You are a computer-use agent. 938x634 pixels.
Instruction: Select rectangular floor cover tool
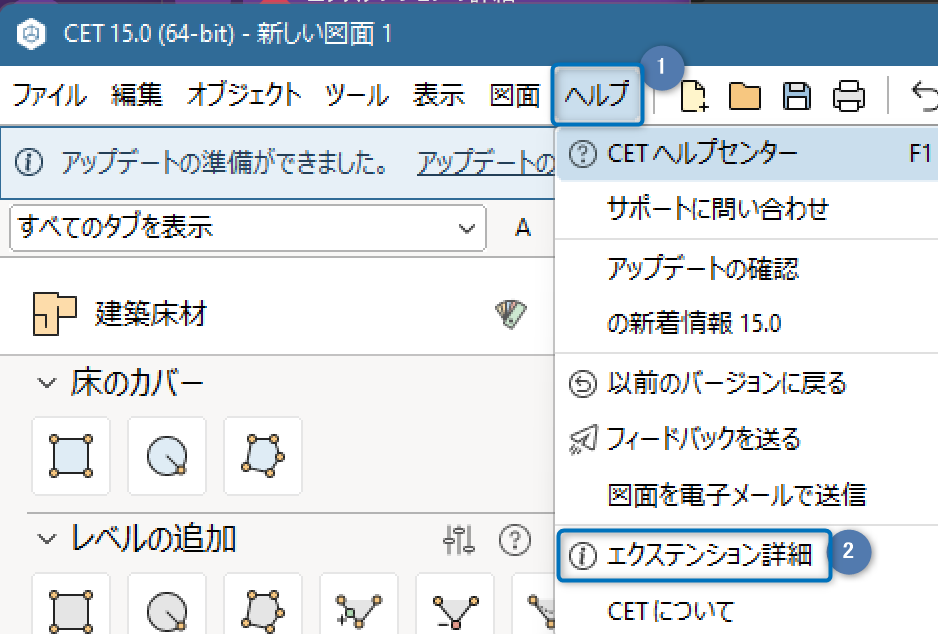point(71,456)
